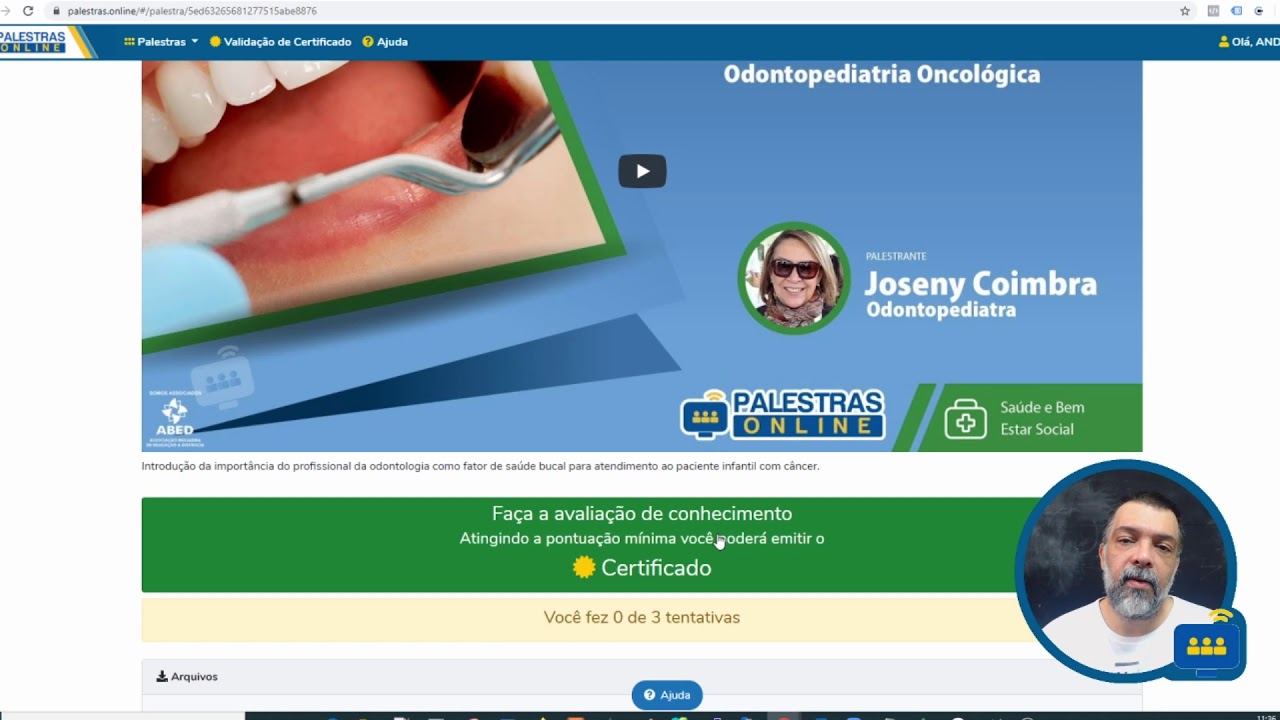Start the Faça a avaliação de conhecimento test
The width and height of the screenshot is (1280, 720).
coord(642,544)
